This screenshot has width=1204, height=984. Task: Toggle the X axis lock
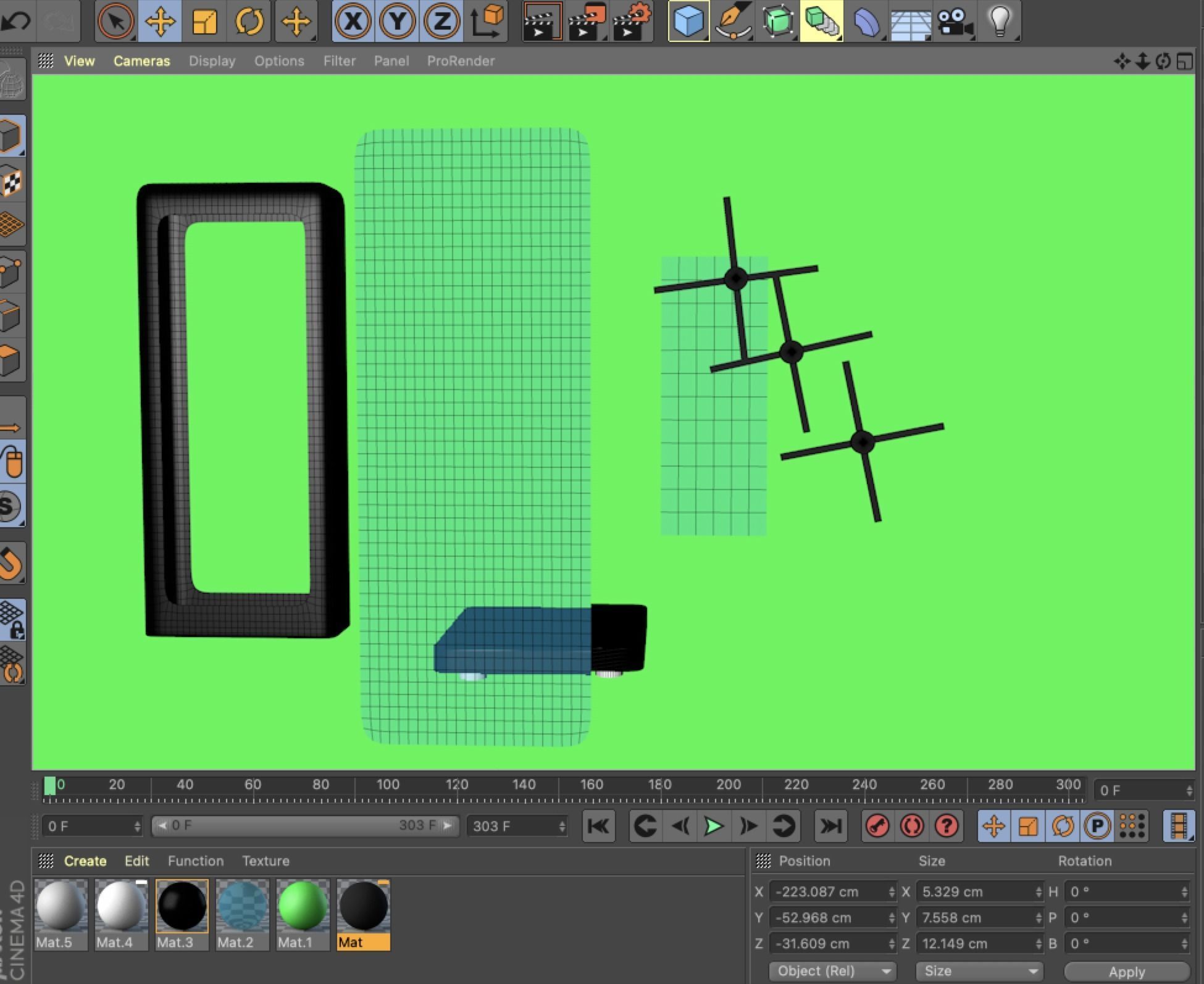tap(353, 21)
